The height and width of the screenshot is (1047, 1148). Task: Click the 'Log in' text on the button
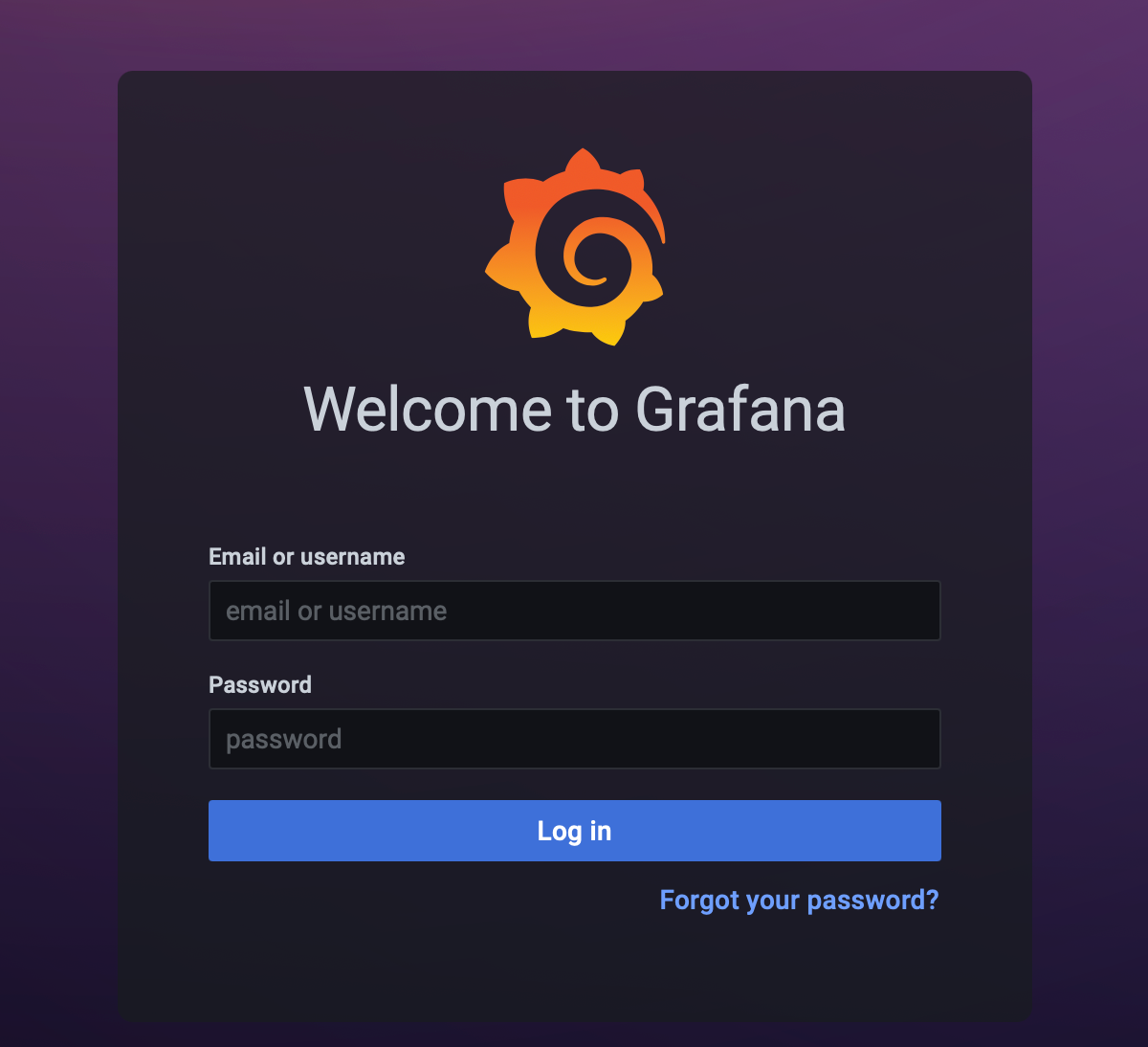[574, 831]
